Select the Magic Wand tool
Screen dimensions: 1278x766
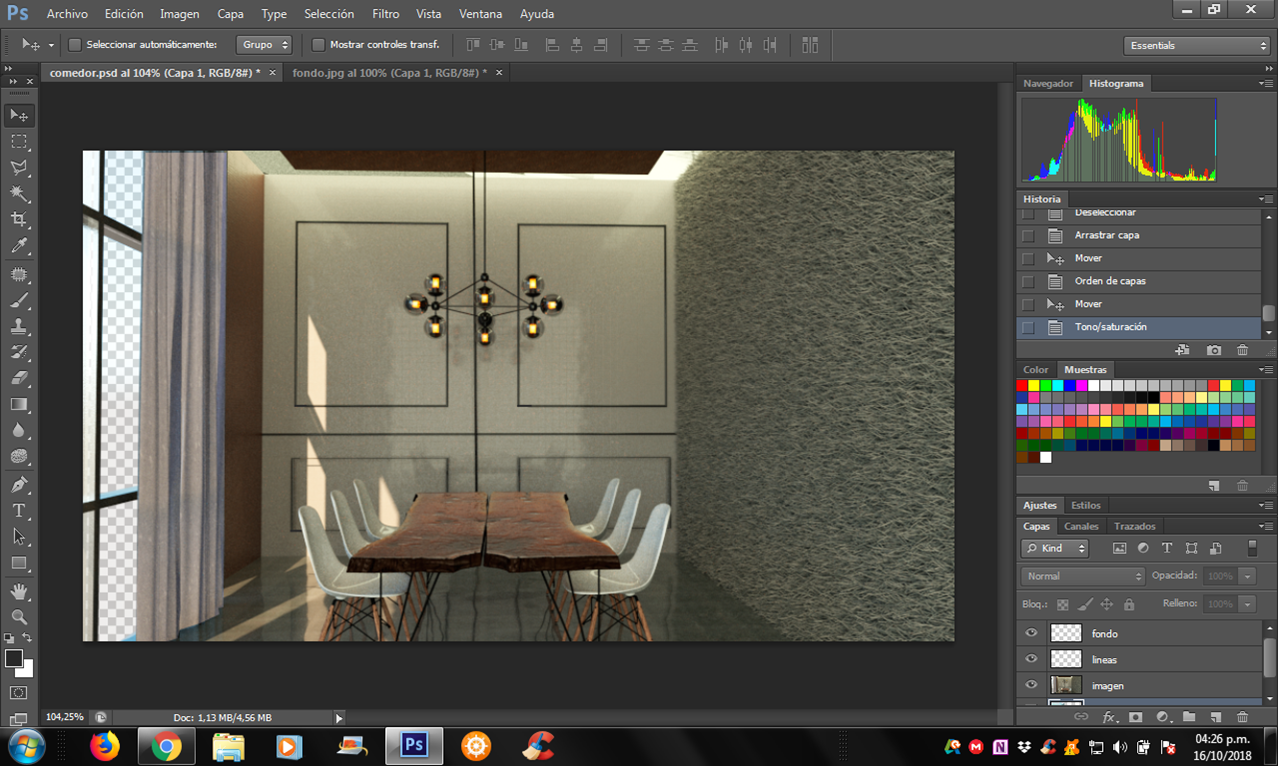coord(19,194)
